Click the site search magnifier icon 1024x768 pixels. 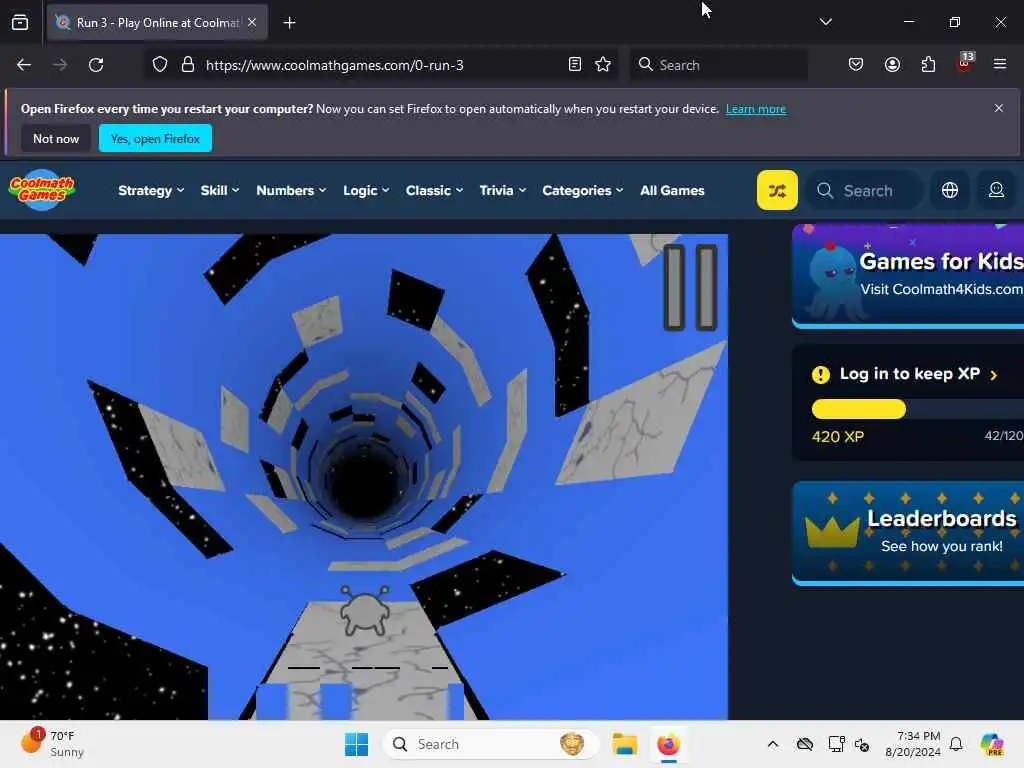pyautogui.click(x=825, y=191)
